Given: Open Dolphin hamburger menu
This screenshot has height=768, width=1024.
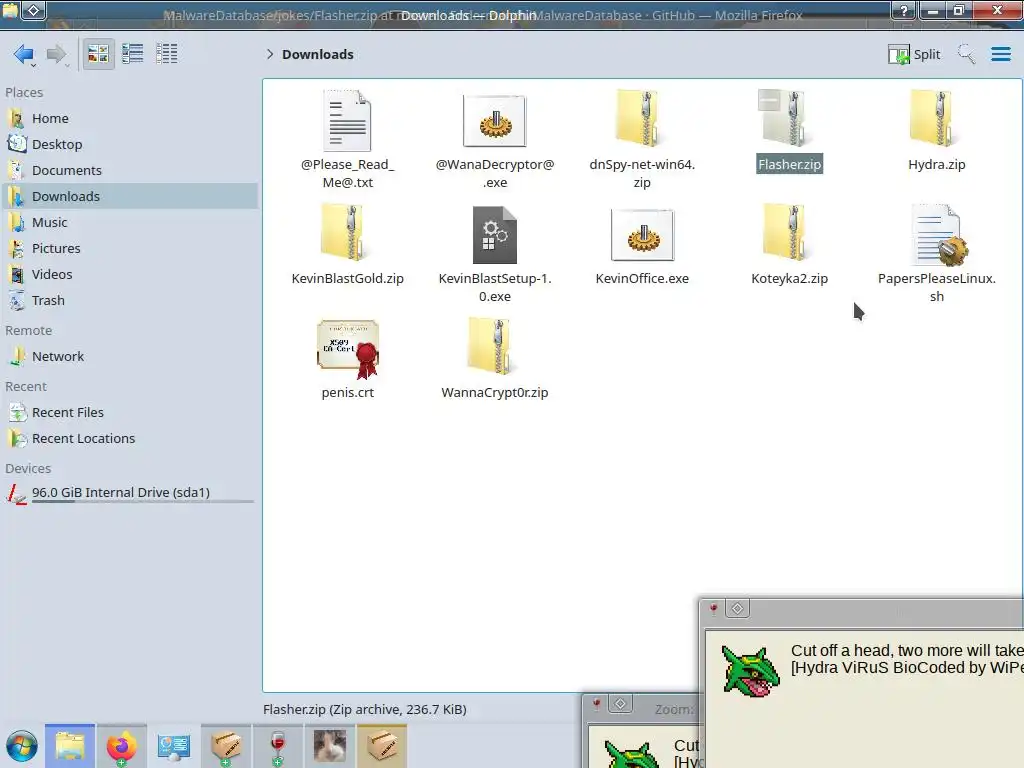Looking at the screenshot, I should coord(1000,54).
